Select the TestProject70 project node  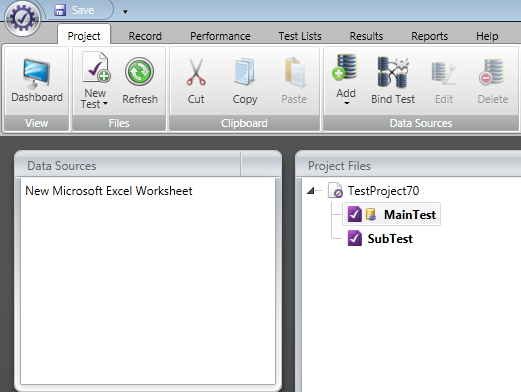383,191
